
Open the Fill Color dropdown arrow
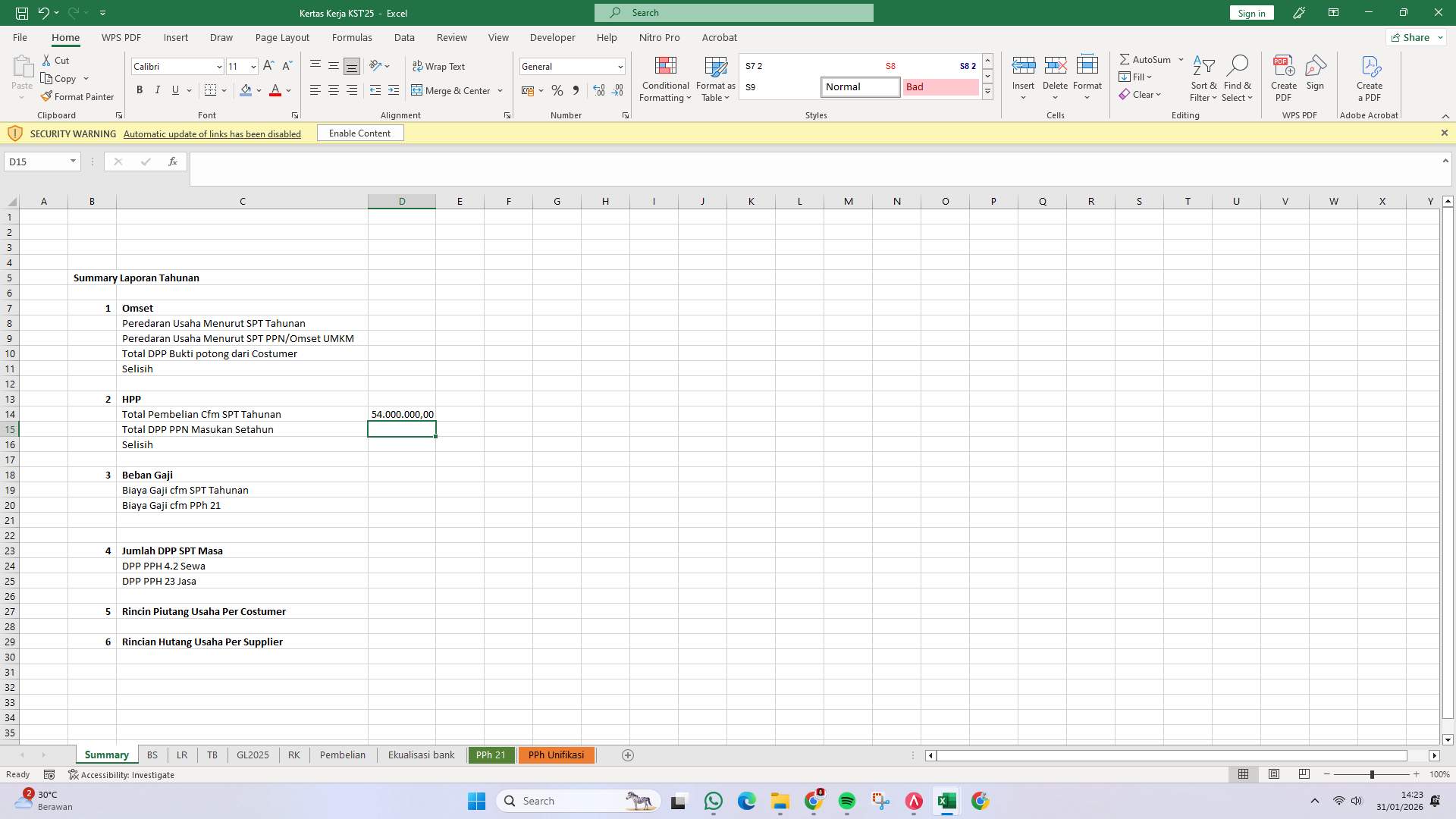pyautogui.click(x=259, y=90)
